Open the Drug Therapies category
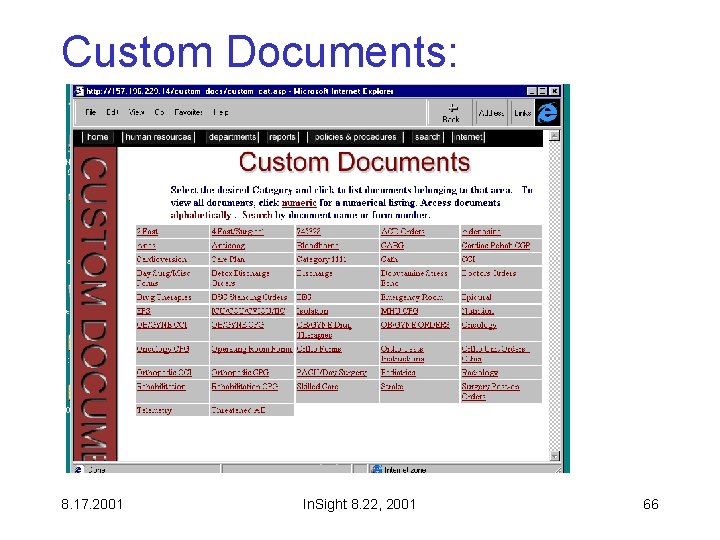720x540 pixels. tap(164, 297)
